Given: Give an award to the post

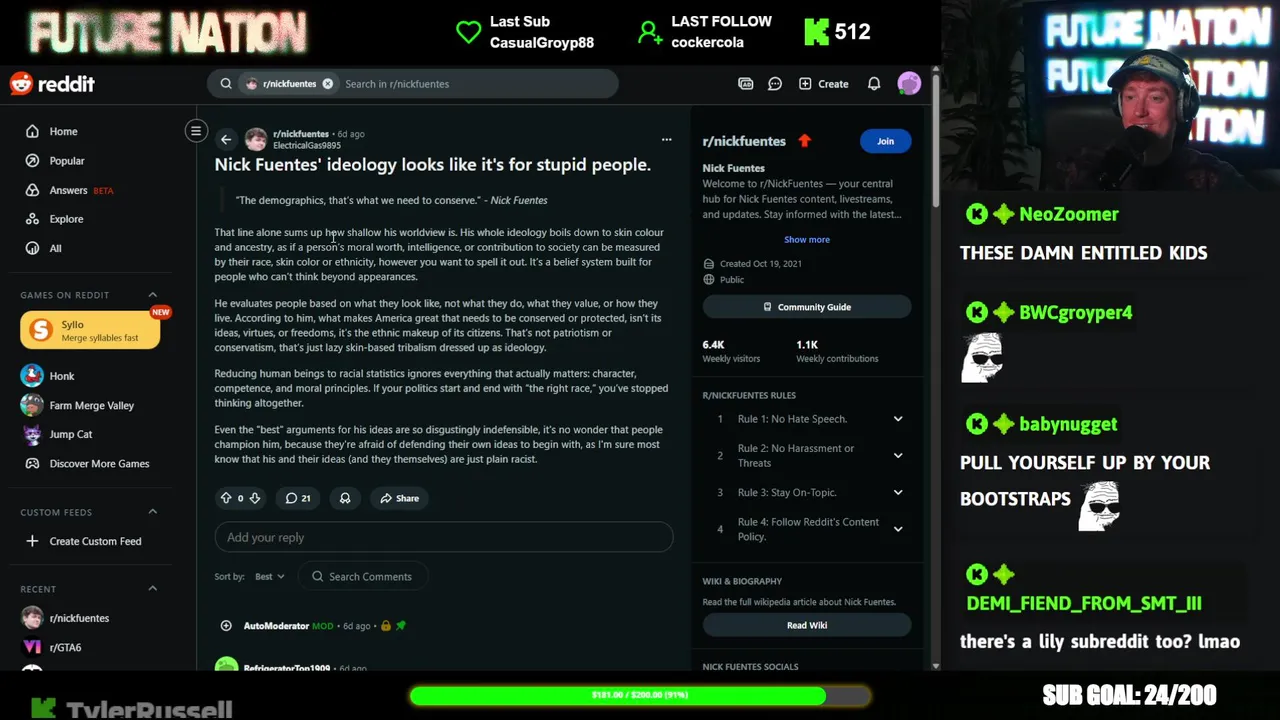Looking at the screenshot, I should click(x=345, y=498).
